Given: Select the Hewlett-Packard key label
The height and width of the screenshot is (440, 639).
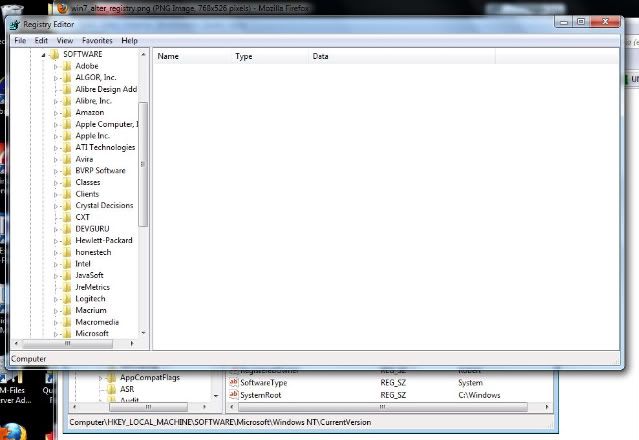Looking at the screenshot, I should pyautogui.click(x=104, y=240).
